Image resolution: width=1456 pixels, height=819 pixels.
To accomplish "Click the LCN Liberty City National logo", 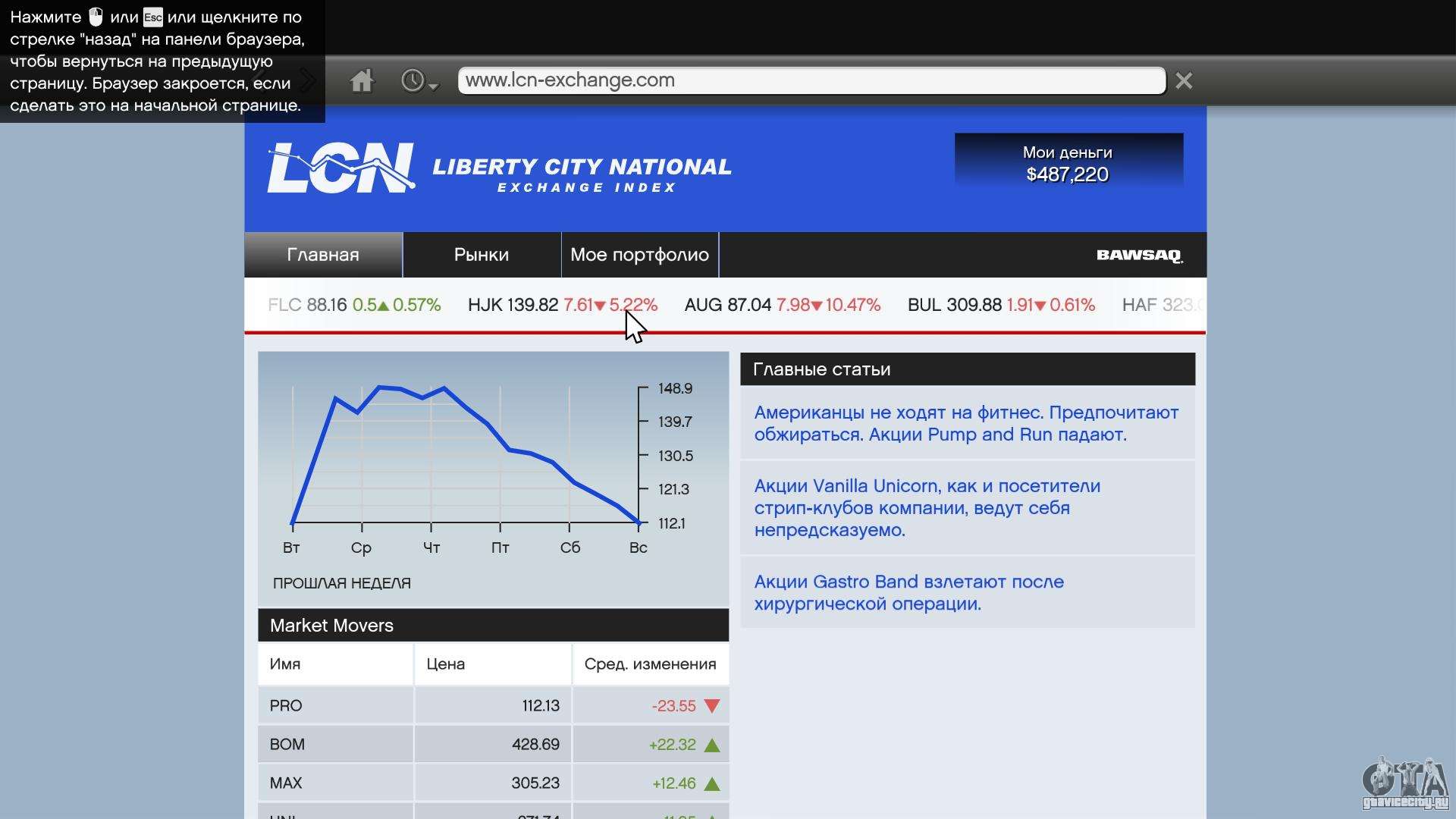I will [x=499, y=168].
